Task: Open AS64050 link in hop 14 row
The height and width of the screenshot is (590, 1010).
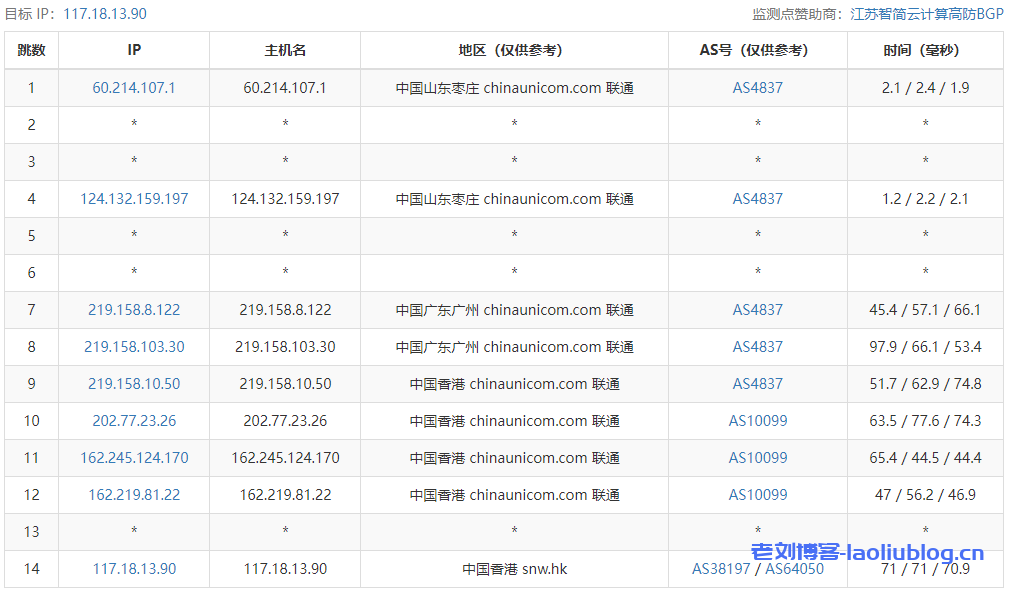Action: 794,569
